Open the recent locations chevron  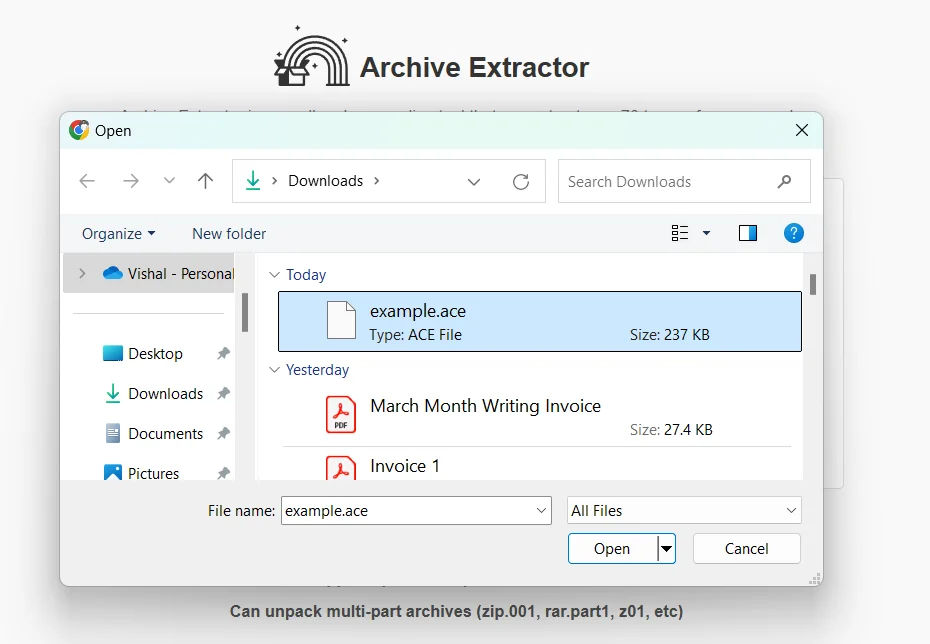click(x=169, y=181)
